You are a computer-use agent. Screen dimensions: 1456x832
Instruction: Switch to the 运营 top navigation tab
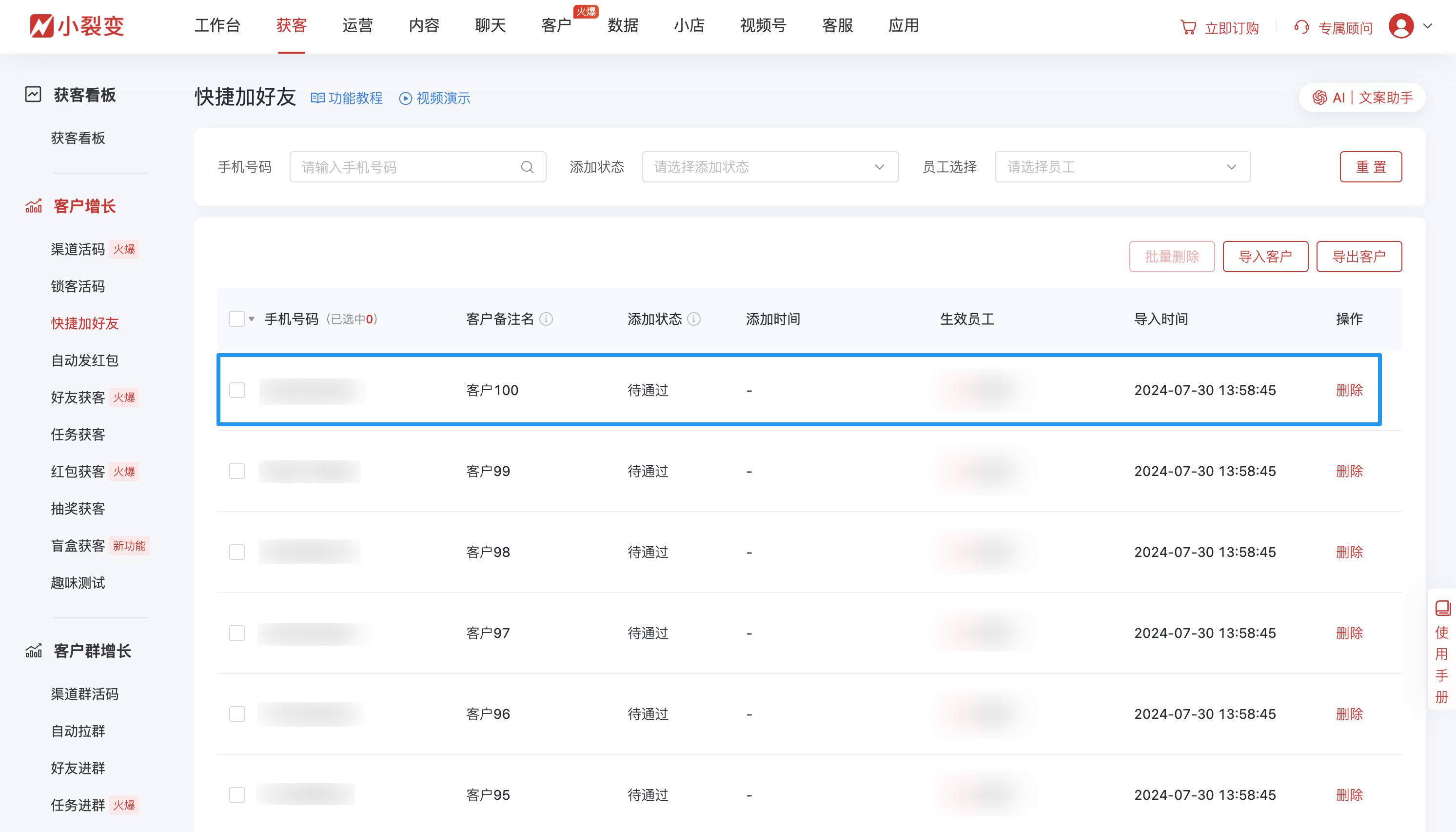click(357, 26)
